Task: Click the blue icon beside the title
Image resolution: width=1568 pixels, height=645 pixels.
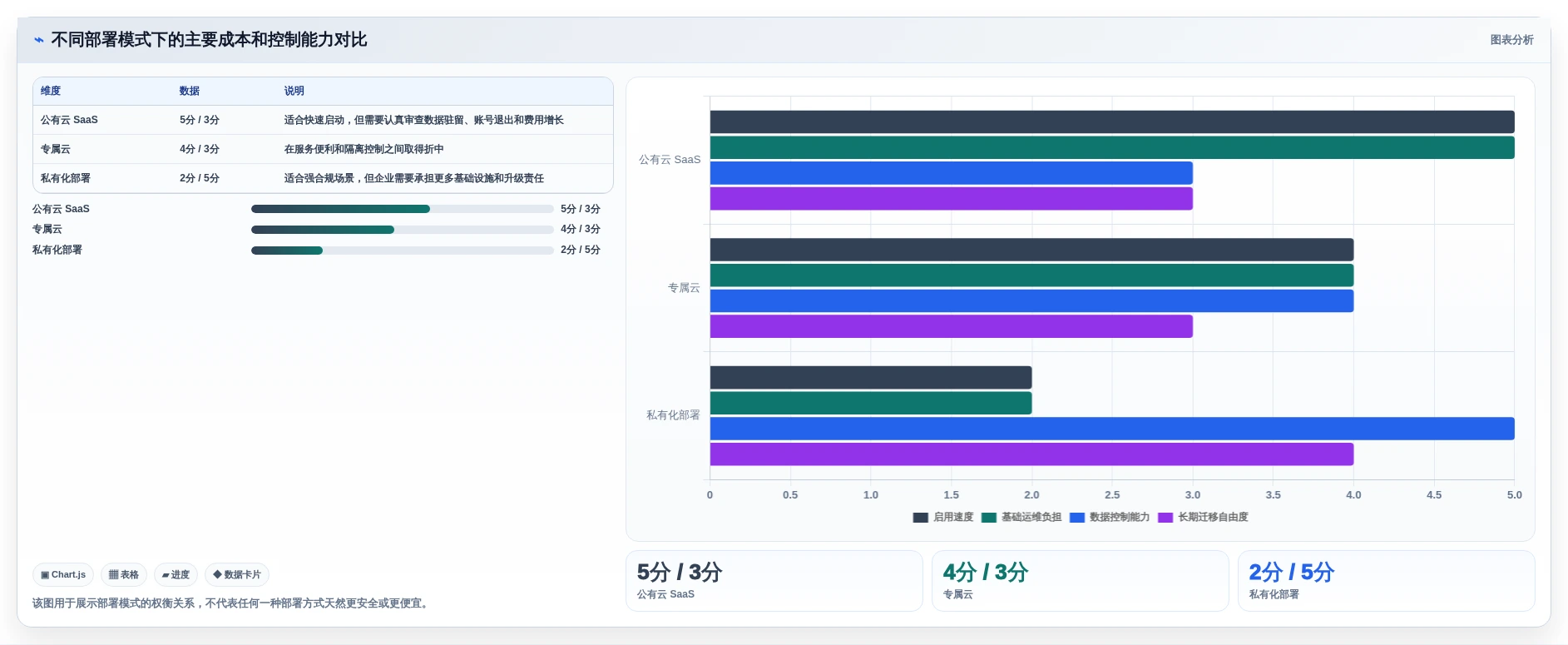Action: (x=38, y=40)
